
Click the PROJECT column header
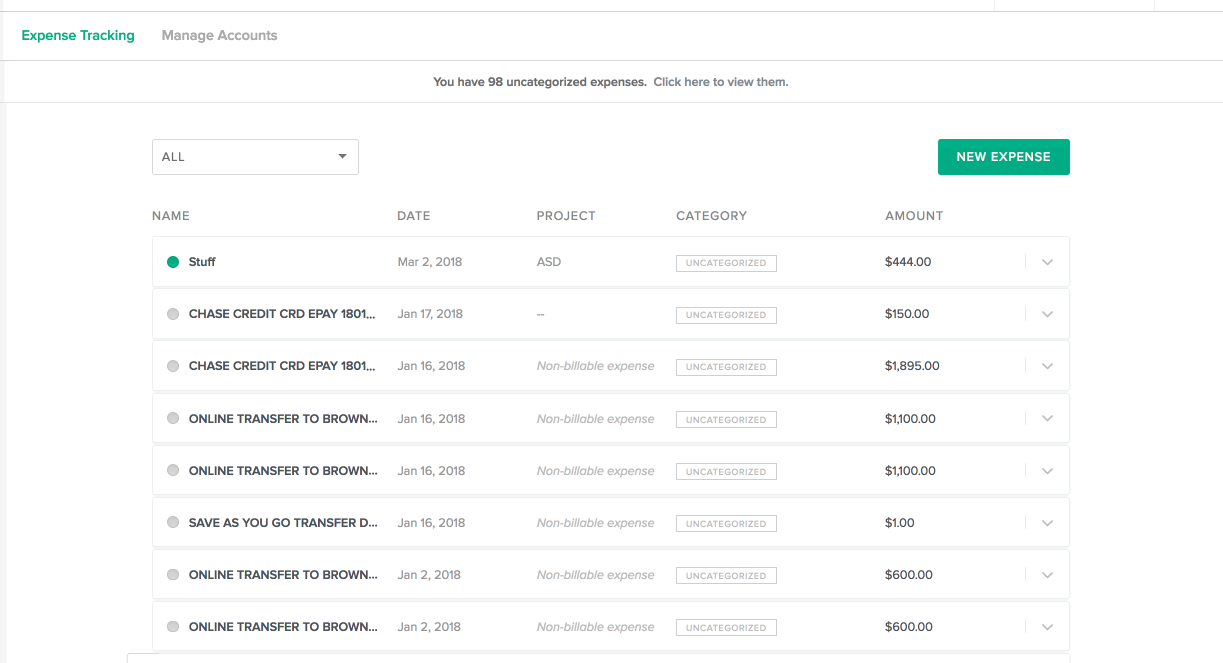click(x=566, y=216)
